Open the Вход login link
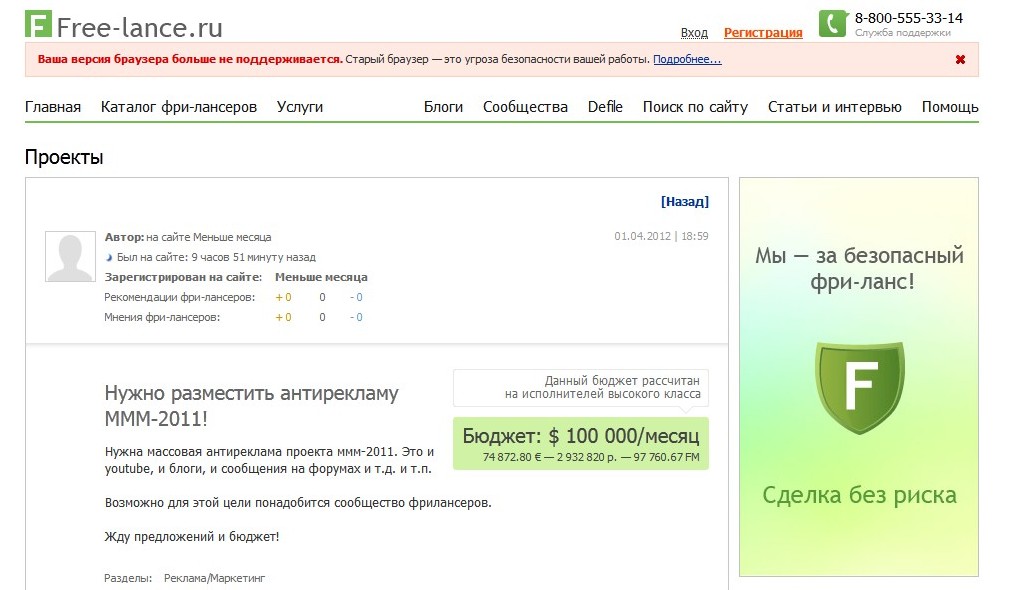This screenshot has height=590, width=1015. pos(694,33)
